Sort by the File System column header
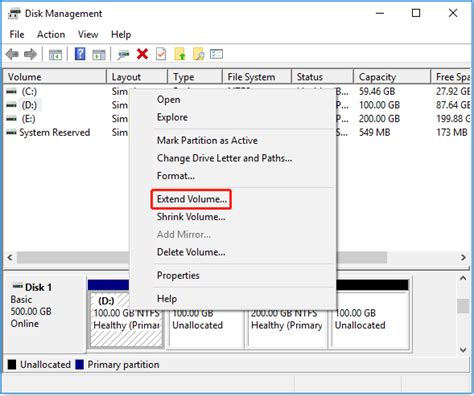The image size is (474, 396). point(257,77)
